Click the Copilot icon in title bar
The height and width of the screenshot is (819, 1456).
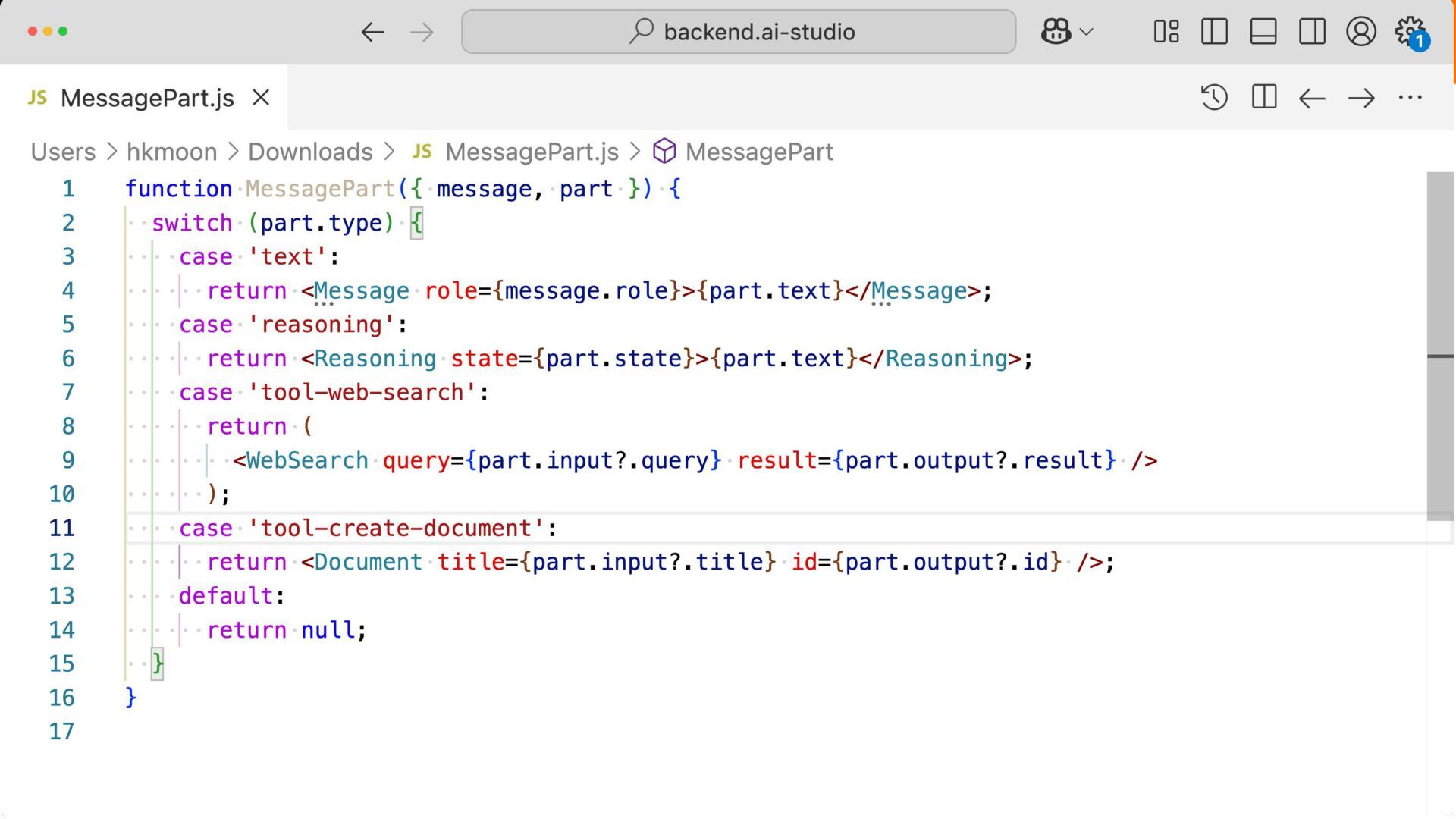1056,32
